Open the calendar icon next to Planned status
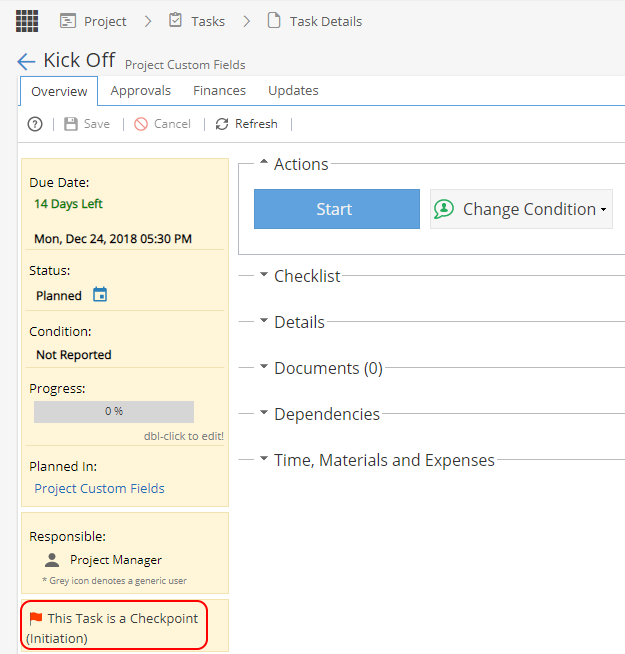625x654 pixels. pos(100,294)
